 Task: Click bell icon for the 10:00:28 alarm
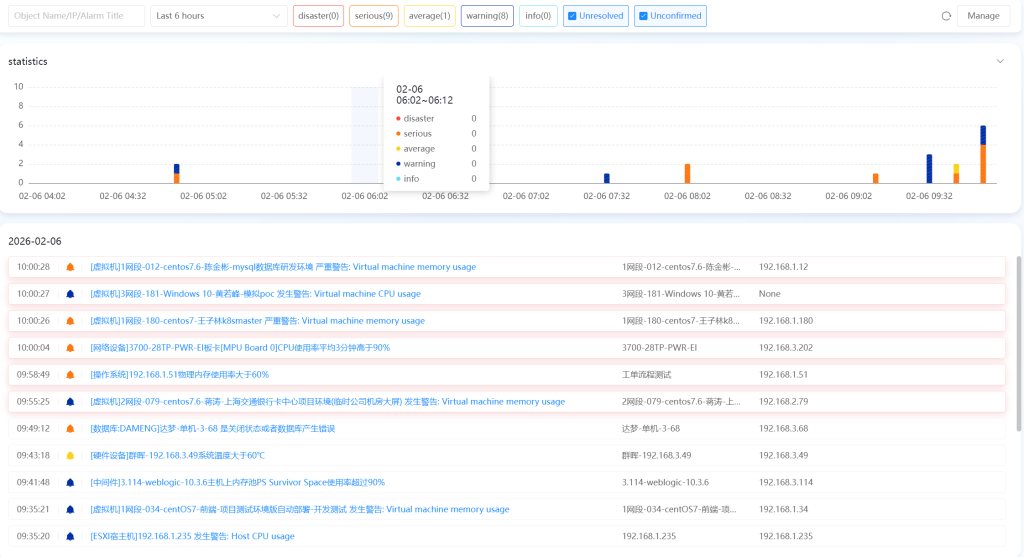pos(70,267)
